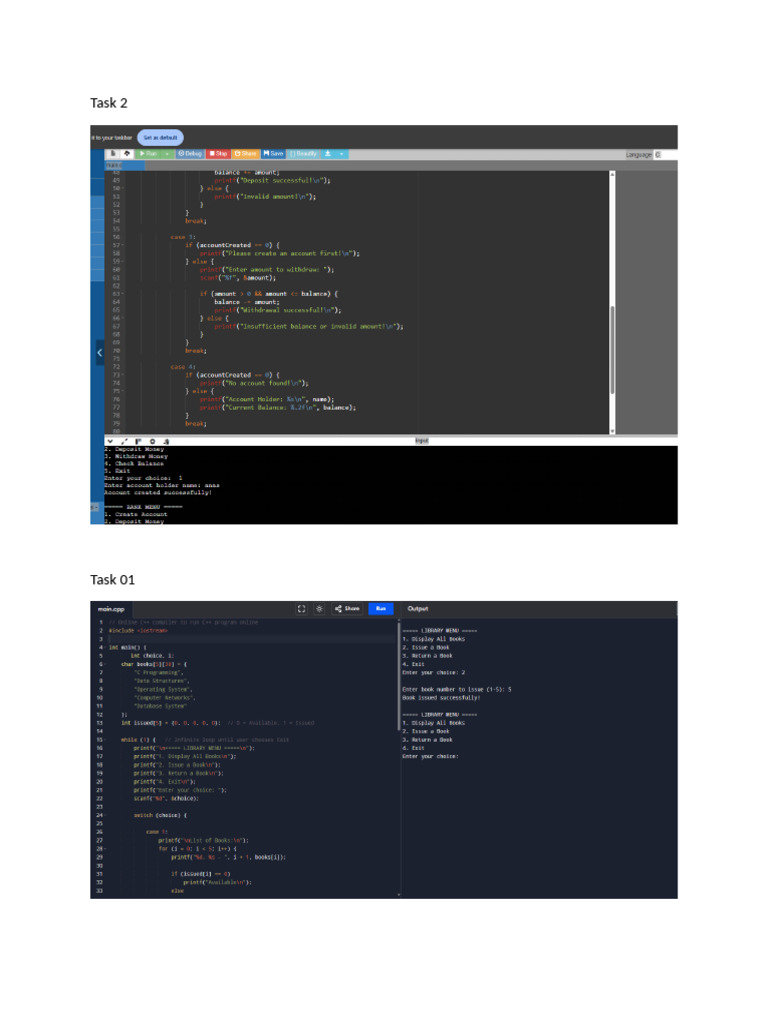The width and height of the screenshot is (768, 1024).
Task: Click the scrollbar between editor and output
Action: (398, 676)
